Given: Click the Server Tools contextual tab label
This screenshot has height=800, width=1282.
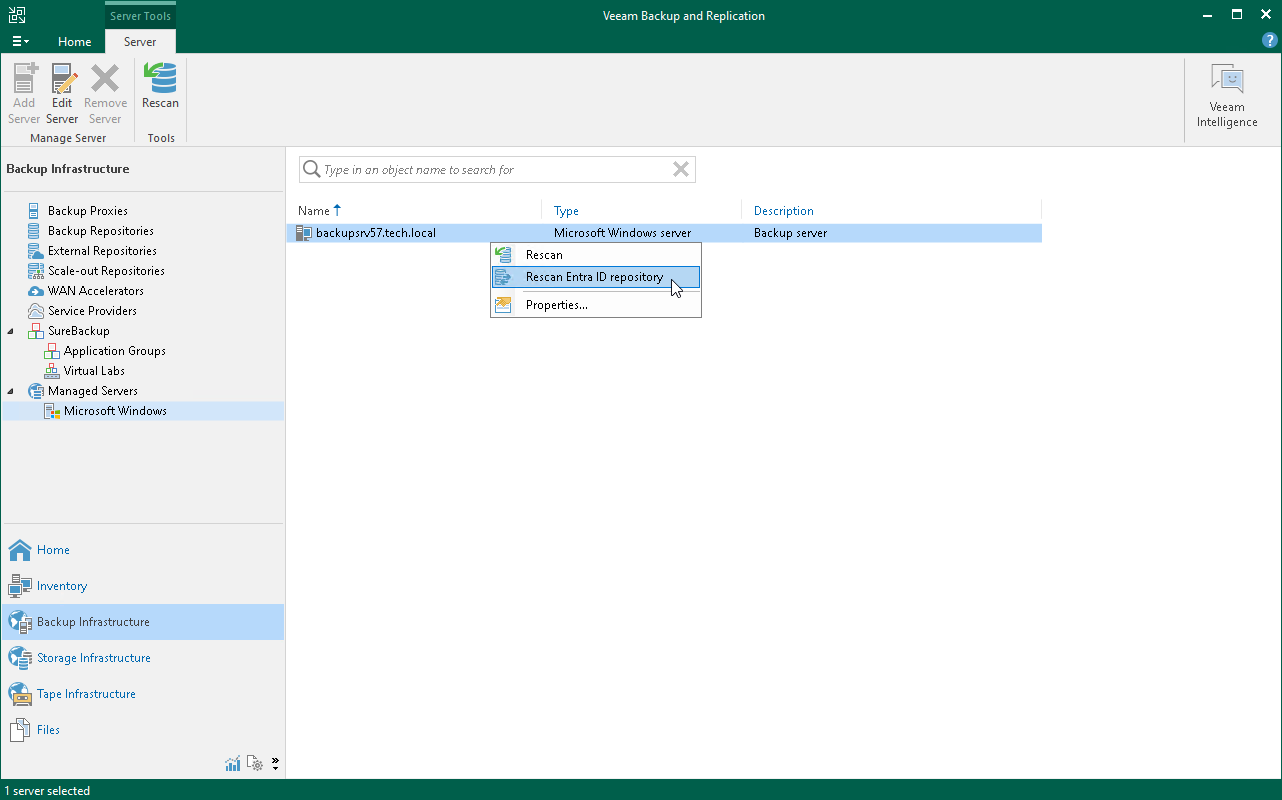Looking at the screenshot, I should click(140, 16).
